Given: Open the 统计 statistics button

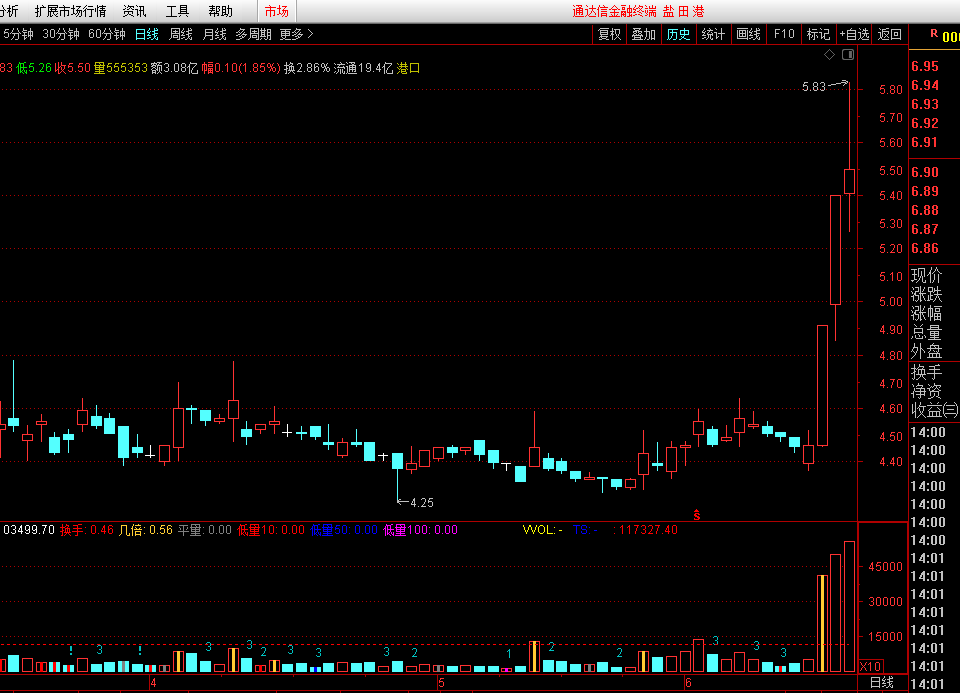Looking at the screenshot, I should coord(713,34).
